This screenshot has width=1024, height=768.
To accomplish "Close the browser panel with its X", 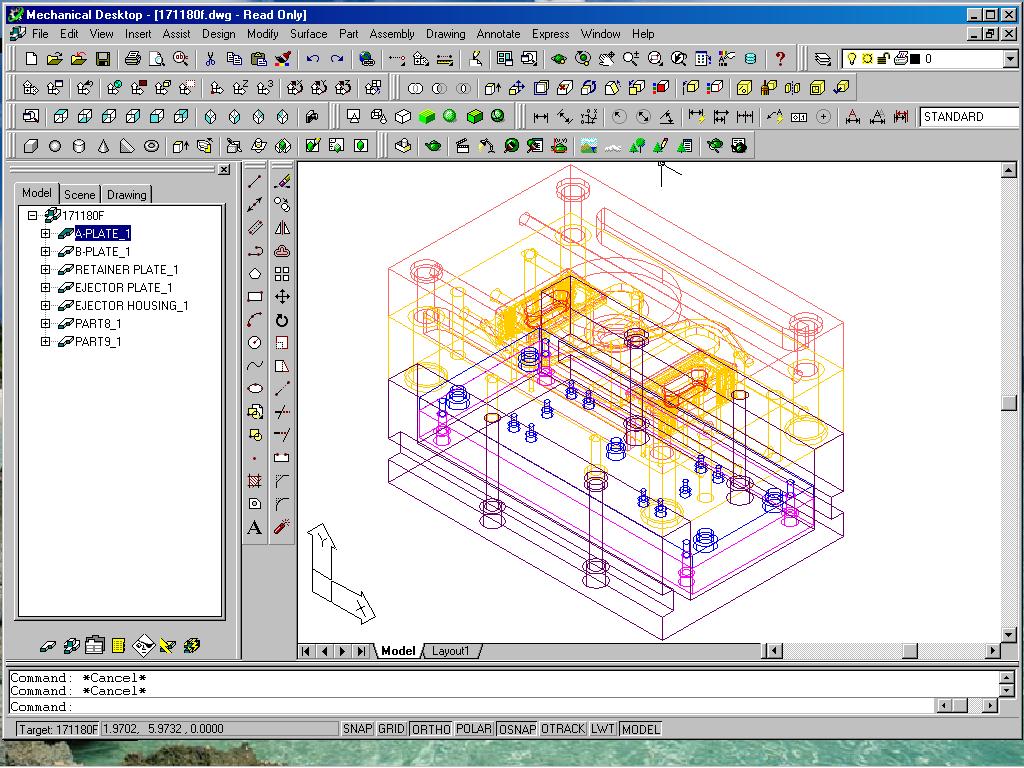I will pos(224,170).
